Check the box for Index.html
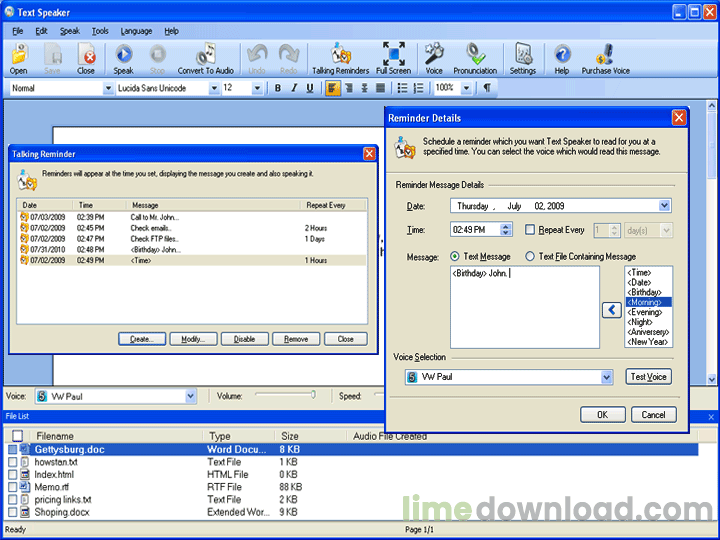The image size is (720, 540). tap(12, 474)
